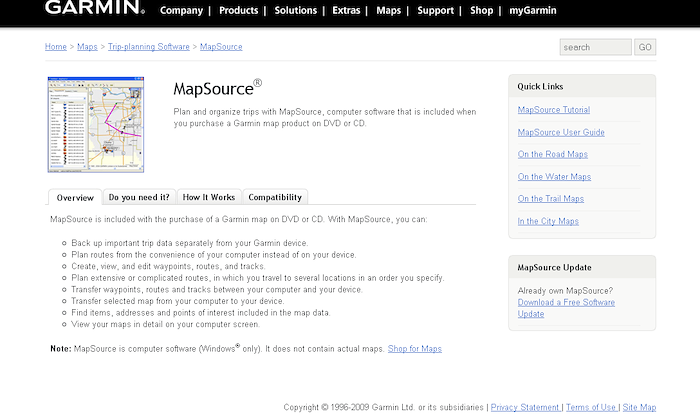
Task: Go to Home breadcrumb link
Action: pos(56,47)
